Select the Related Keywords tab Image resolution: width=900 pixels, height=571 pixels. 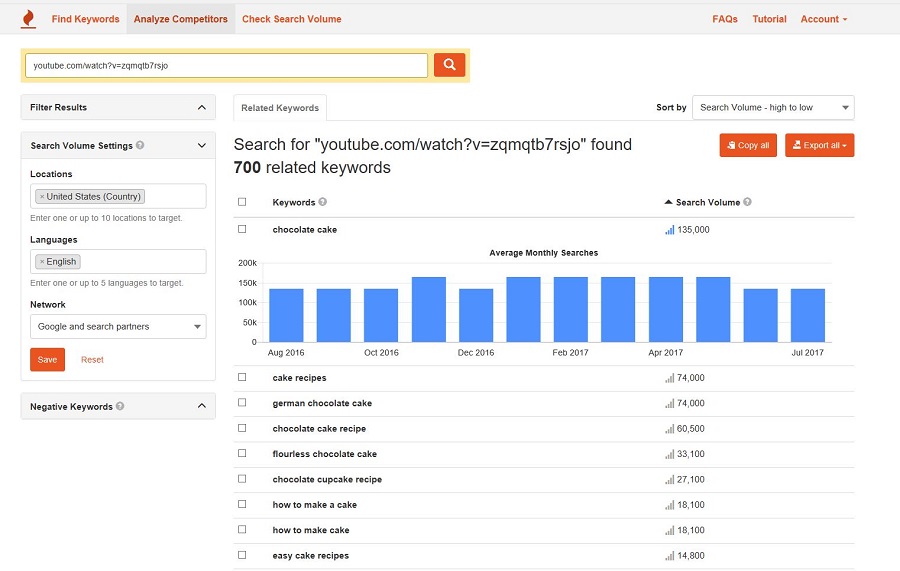click(280, 108)
